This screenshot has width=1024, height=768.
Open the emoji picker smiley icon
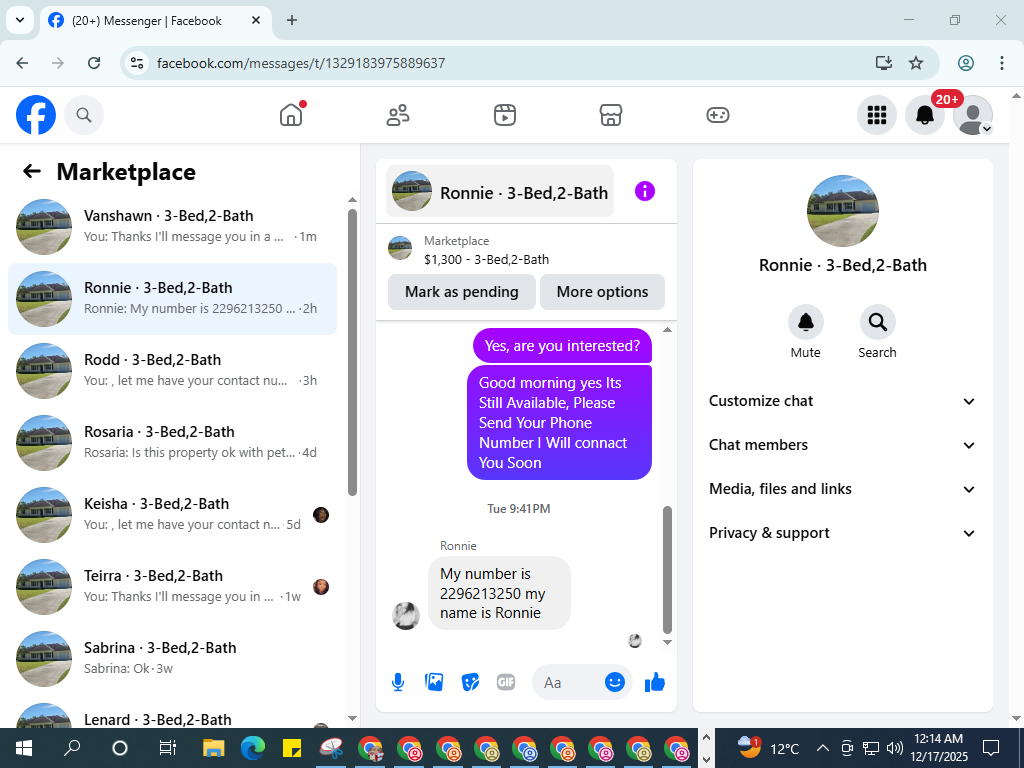pyautogui.click(x=615, y=682)
